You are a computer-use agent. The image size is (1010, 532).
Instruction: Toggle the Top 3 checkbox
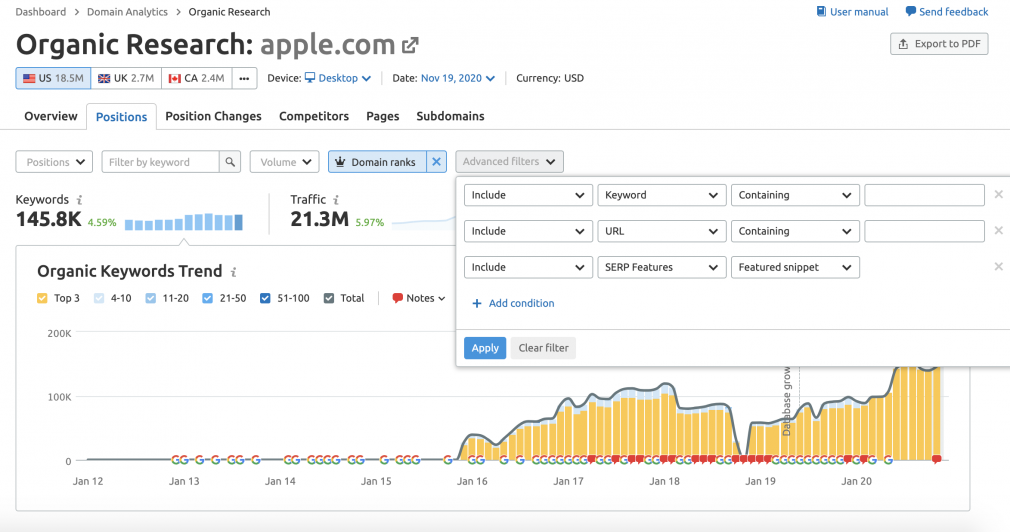pos(43,298)
